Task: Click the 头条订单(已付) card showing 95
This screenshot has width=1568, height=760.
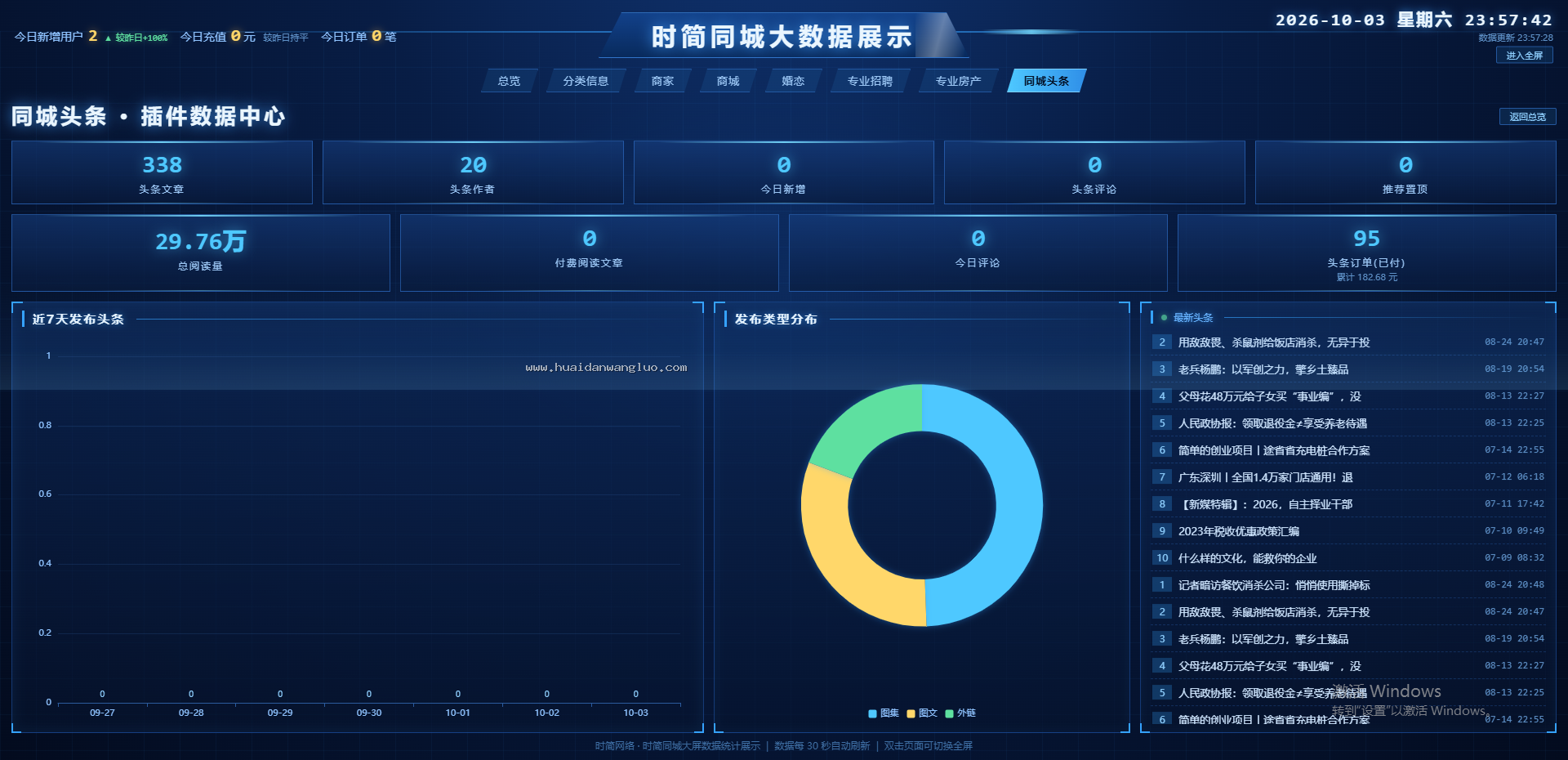Action: [1367, 253]
